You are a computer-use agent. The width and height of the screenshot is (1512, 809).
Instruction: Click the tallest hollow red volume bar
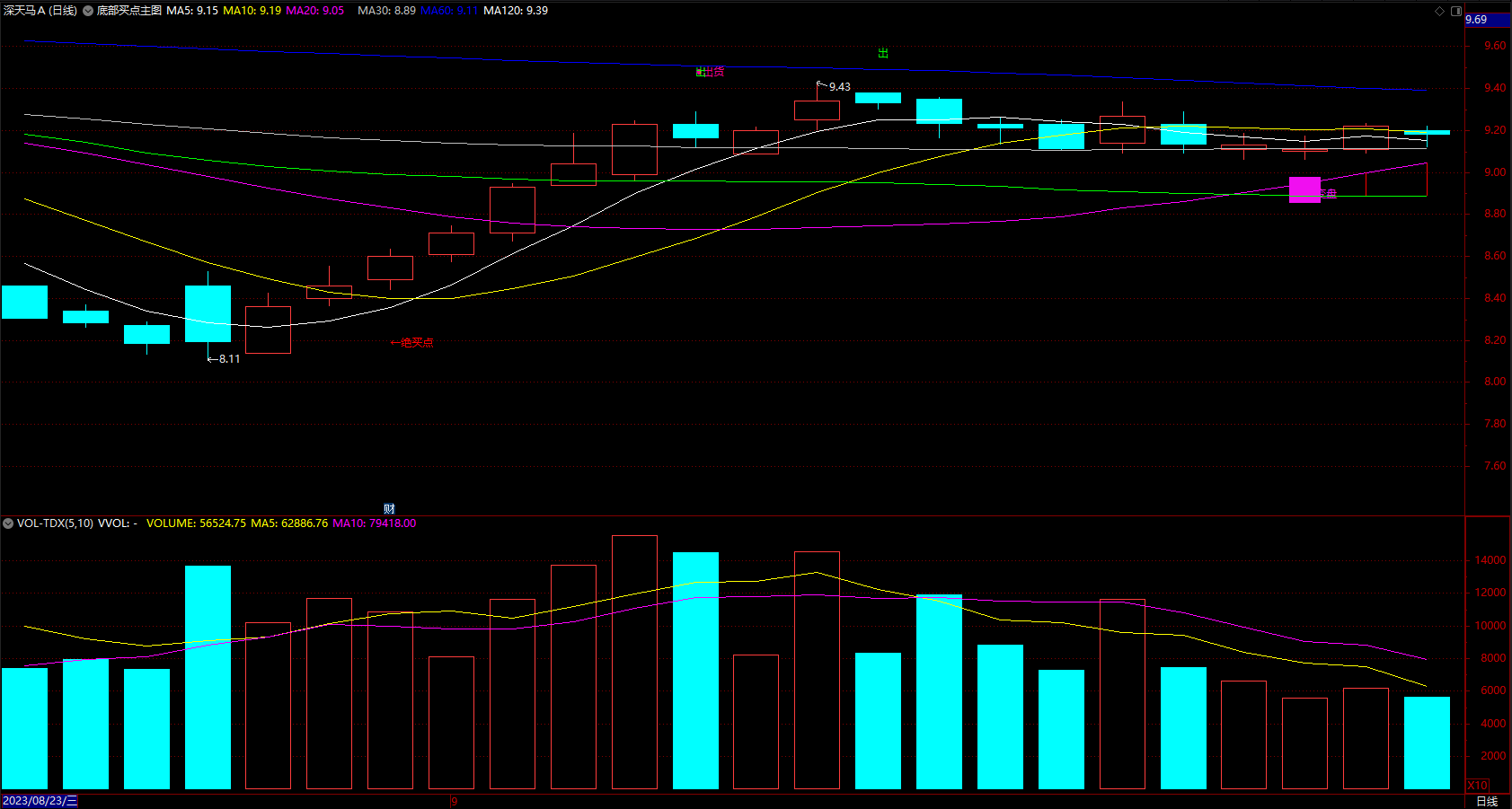634,662
